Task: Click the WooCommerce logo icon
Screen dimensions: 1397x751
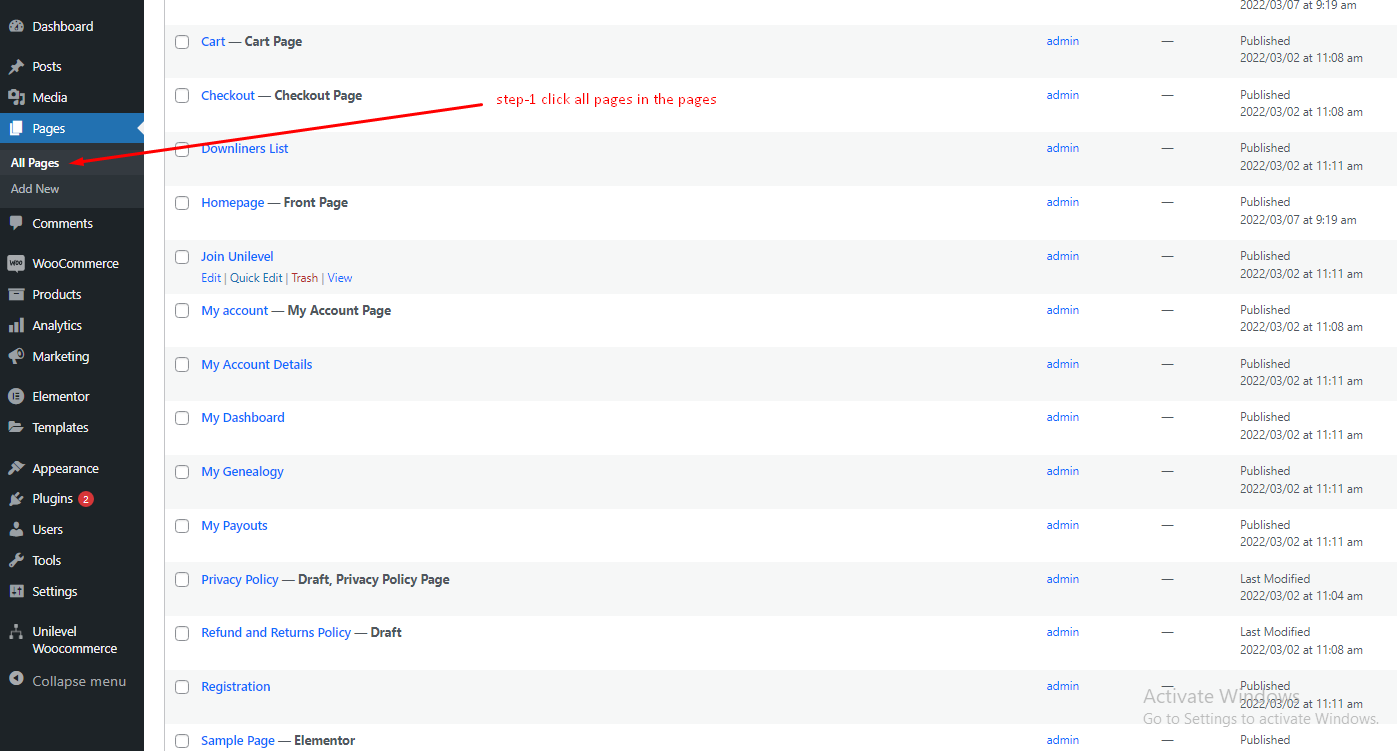Action: [x=16, y=264]
